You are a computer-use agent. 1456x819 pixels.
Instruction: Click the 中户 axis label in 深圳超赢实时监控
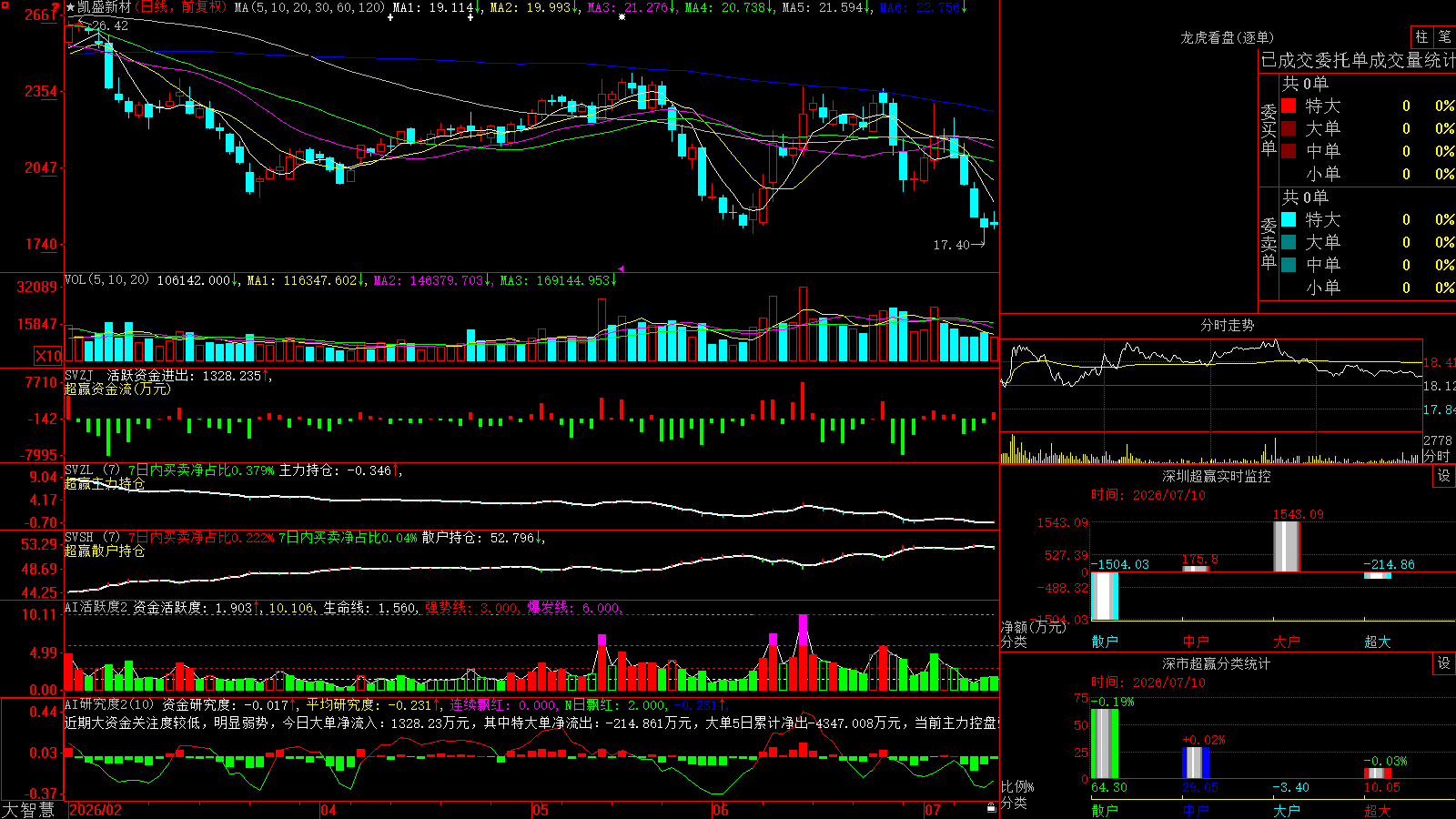(x=1195, y=642)
